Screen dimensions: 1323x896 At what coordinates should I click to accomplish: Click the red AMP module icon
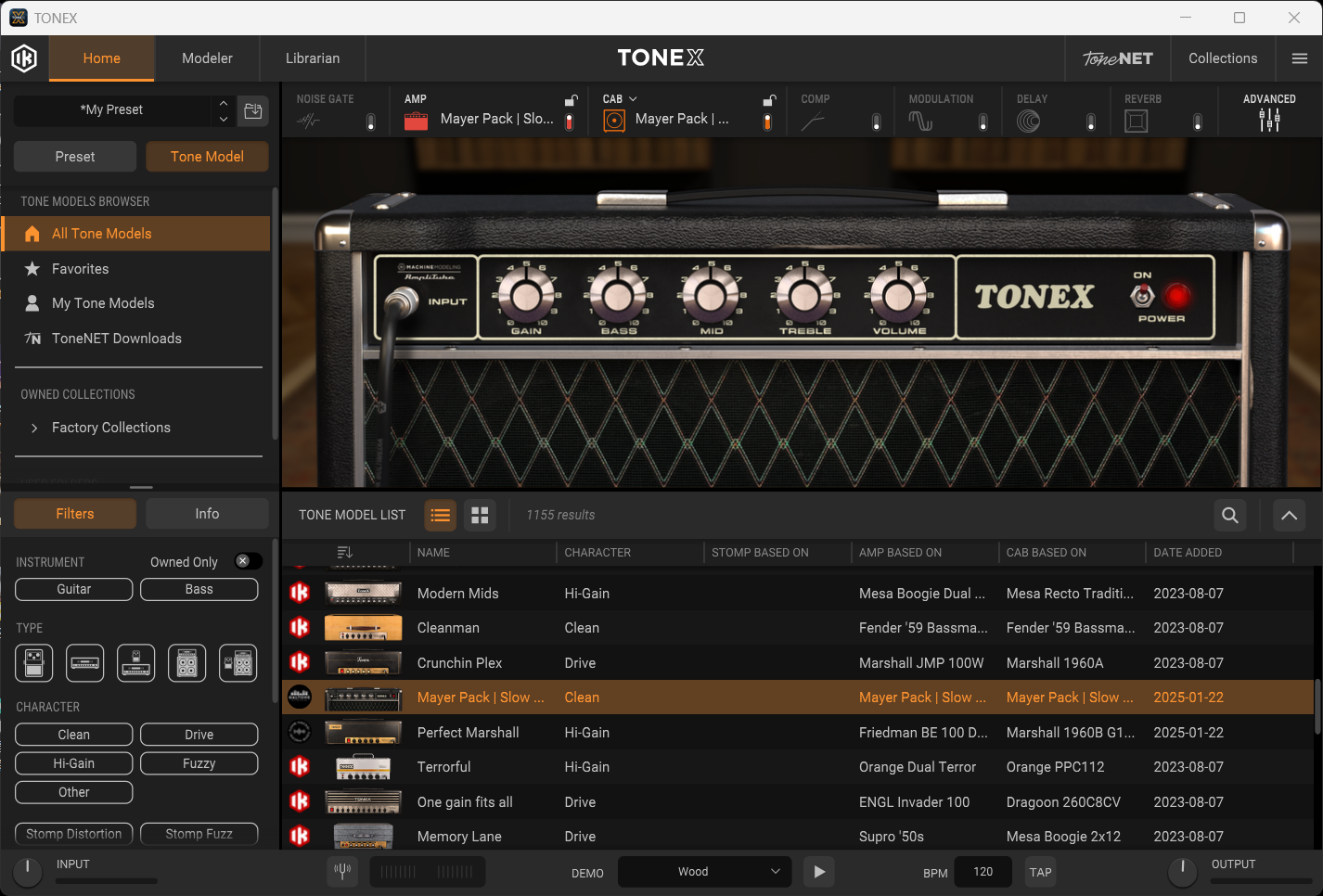(416, 121)
